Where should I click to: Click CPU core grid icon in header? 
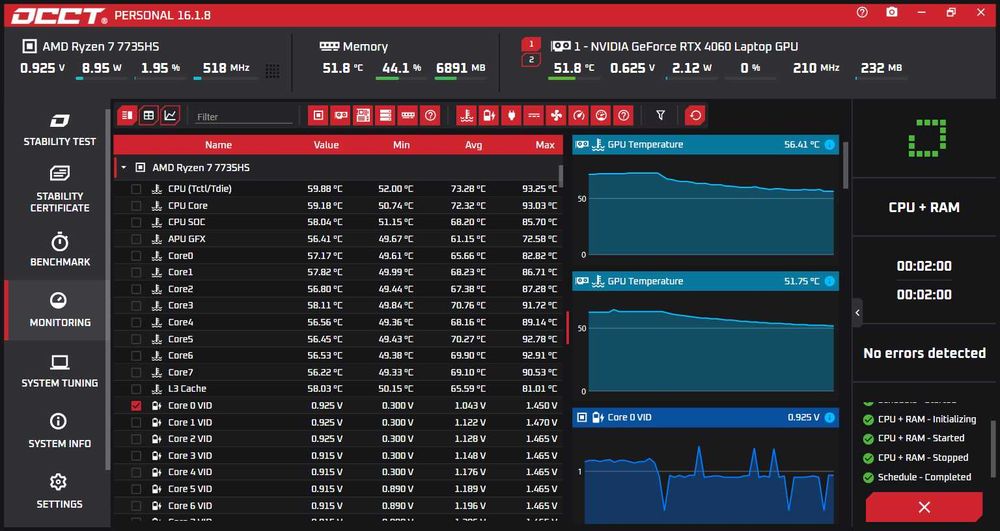coord(272,71)
